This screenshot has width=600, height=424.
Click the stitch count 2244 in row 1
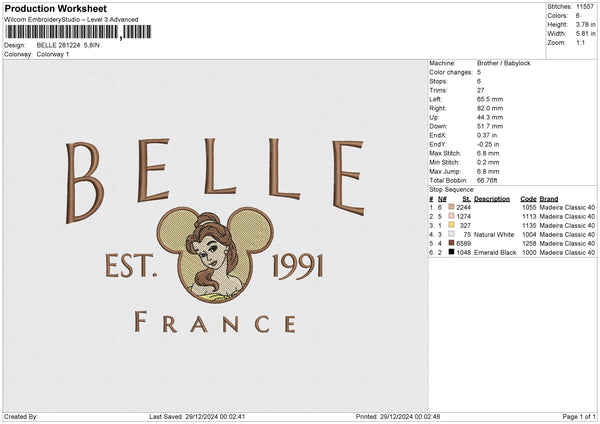pyautogui.click(x=463, y=207)
